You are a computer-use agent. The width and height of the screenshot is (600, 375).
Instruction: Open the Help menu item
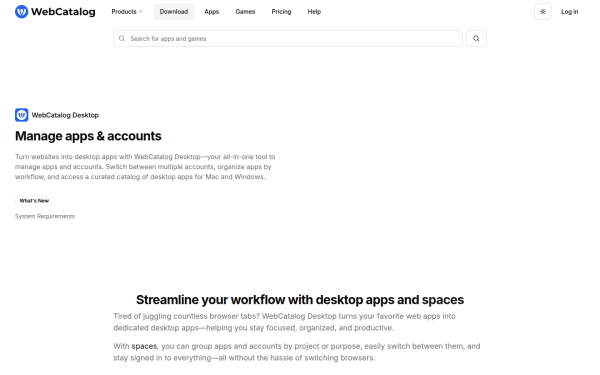click(314, 12)
